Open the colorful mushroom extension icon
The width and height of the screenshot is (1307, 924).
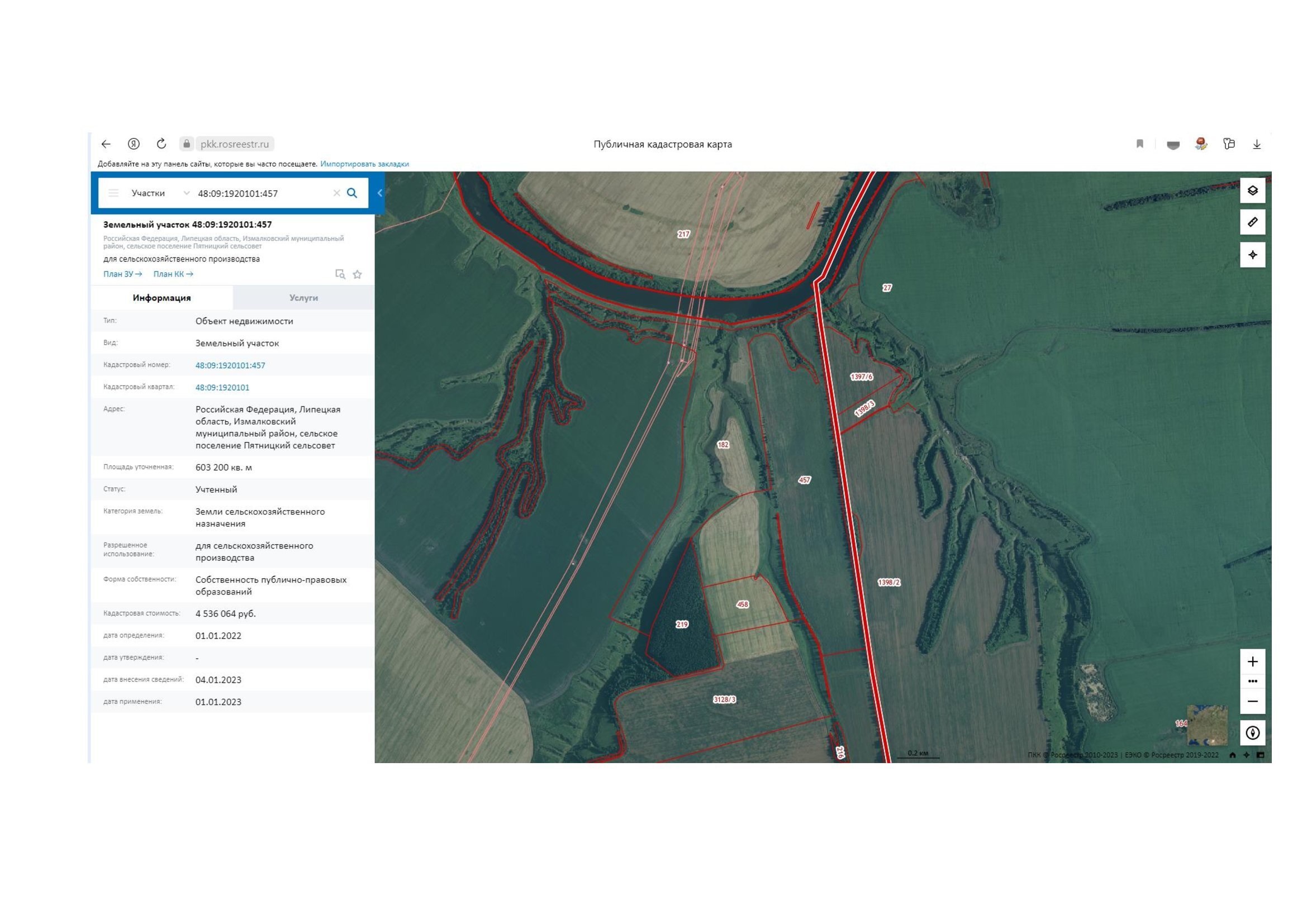(1201, 144)
